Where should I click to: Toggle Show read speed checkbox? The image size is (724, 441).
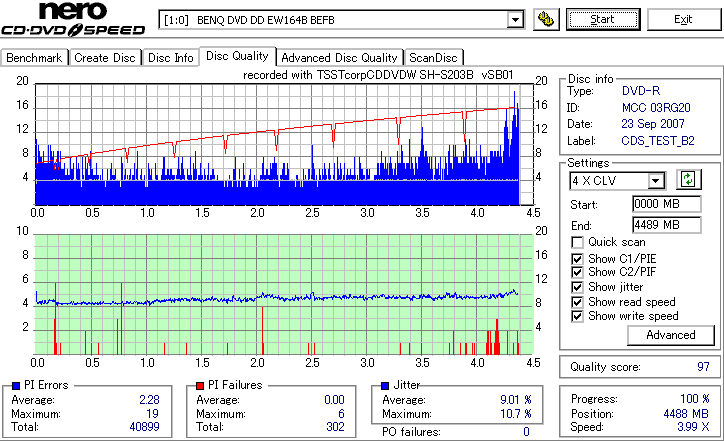click(x=577, y=302)
